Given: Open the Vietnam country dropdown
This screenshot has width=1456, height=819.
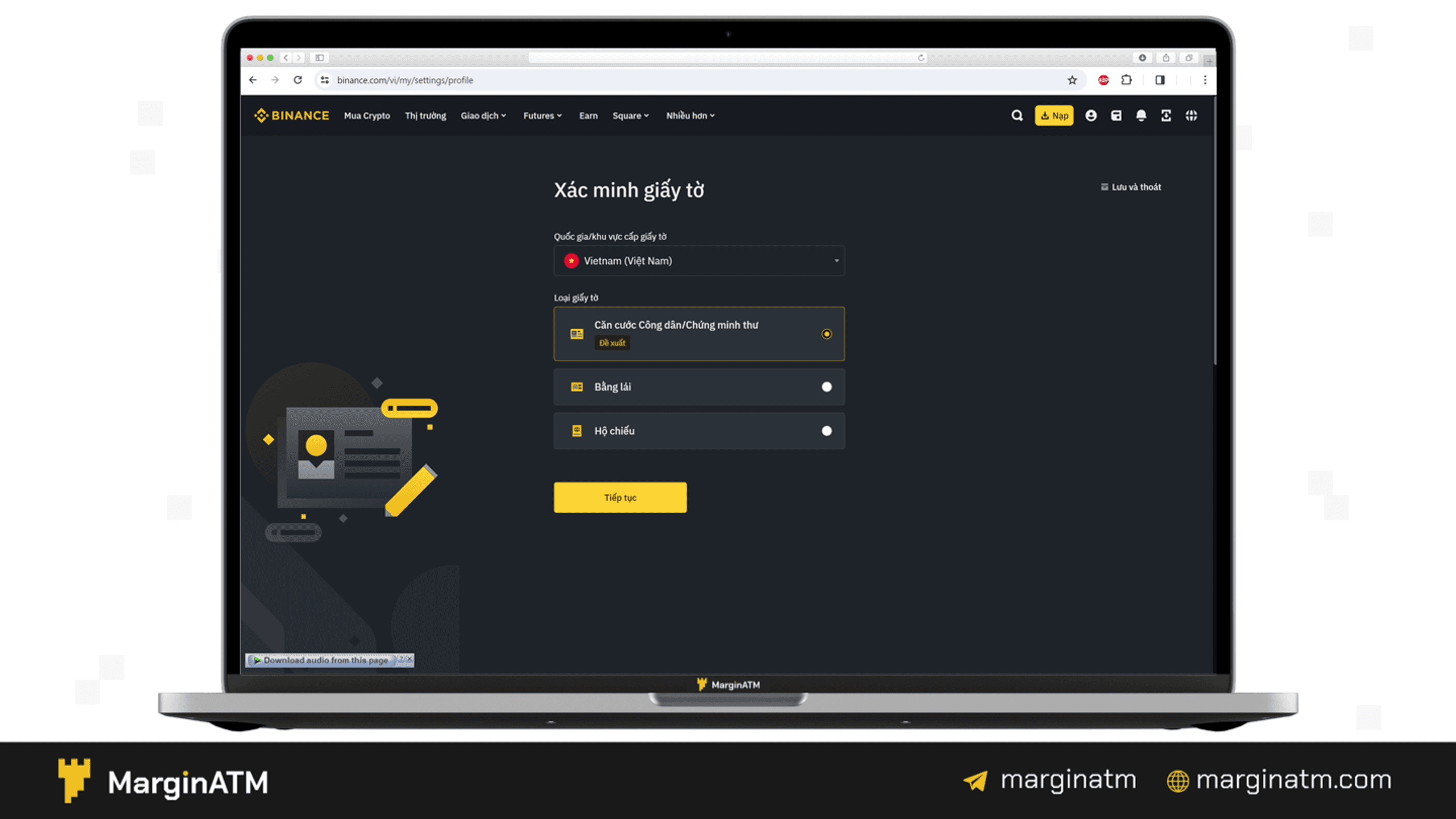Looking at the screenshot, I should [699, 260].
